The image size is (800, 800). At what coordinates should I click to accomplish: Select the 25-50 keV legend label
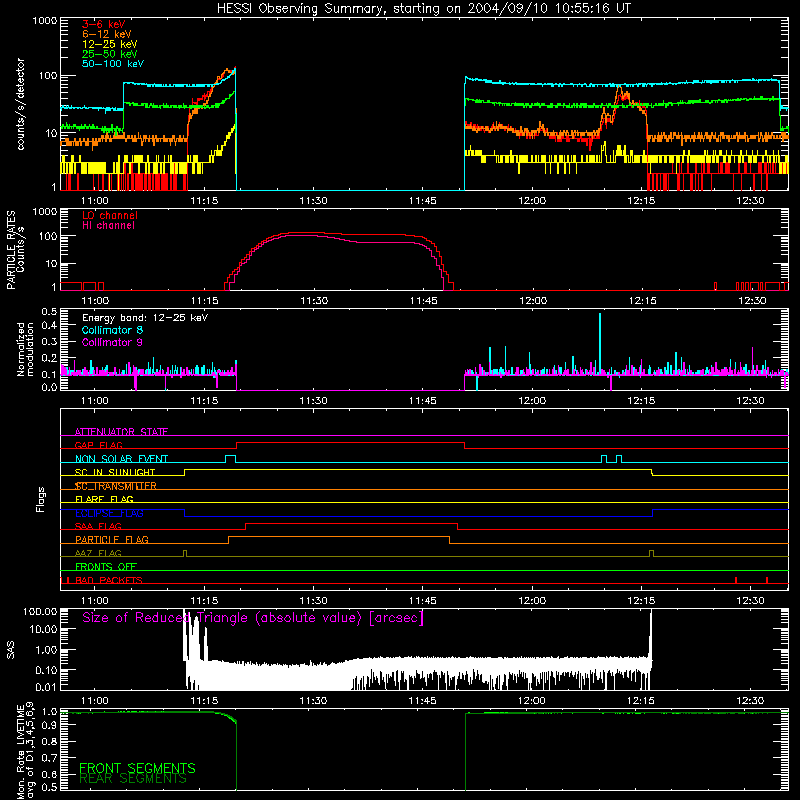point(110,54)
